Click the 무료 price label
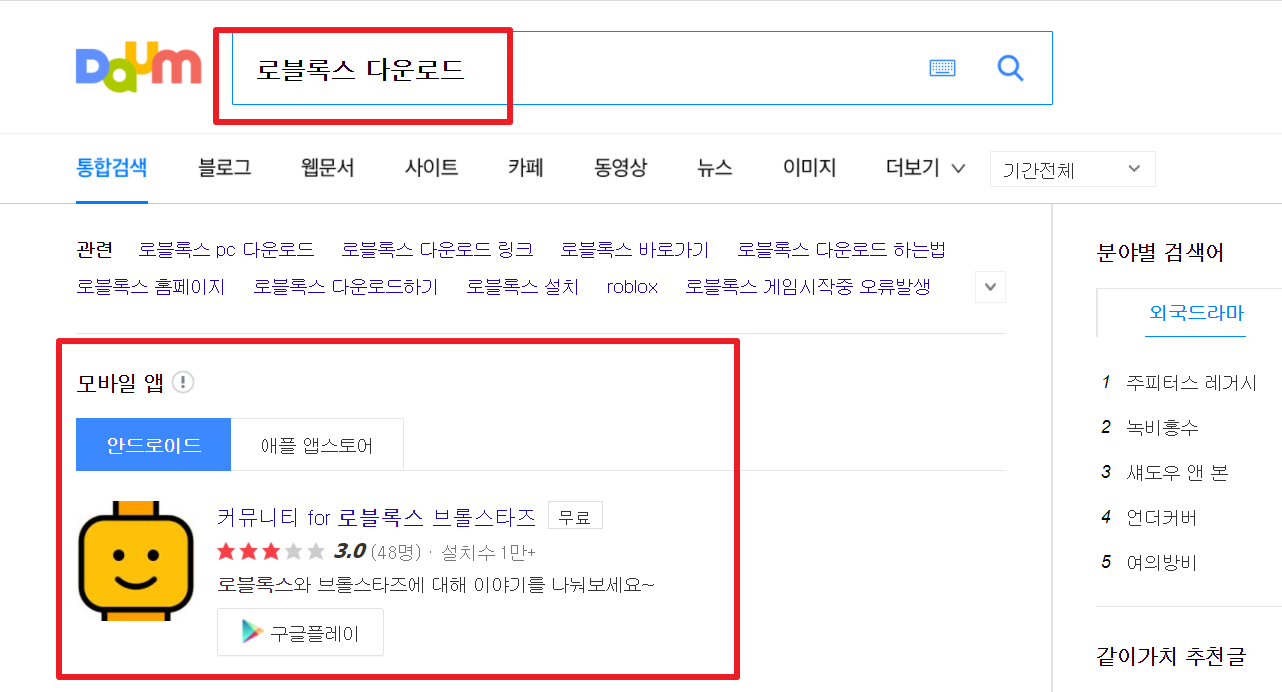Viewport: 1282px width, 692px height. (x=575, y=517)
